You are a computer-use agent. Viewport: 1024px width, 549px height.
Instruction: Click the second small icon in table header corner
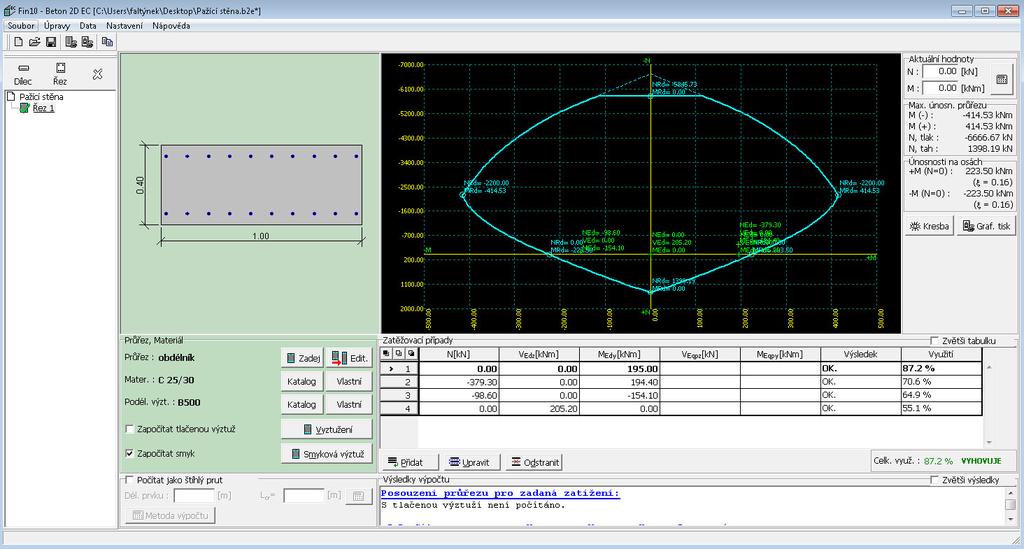[x=398, y=354]
